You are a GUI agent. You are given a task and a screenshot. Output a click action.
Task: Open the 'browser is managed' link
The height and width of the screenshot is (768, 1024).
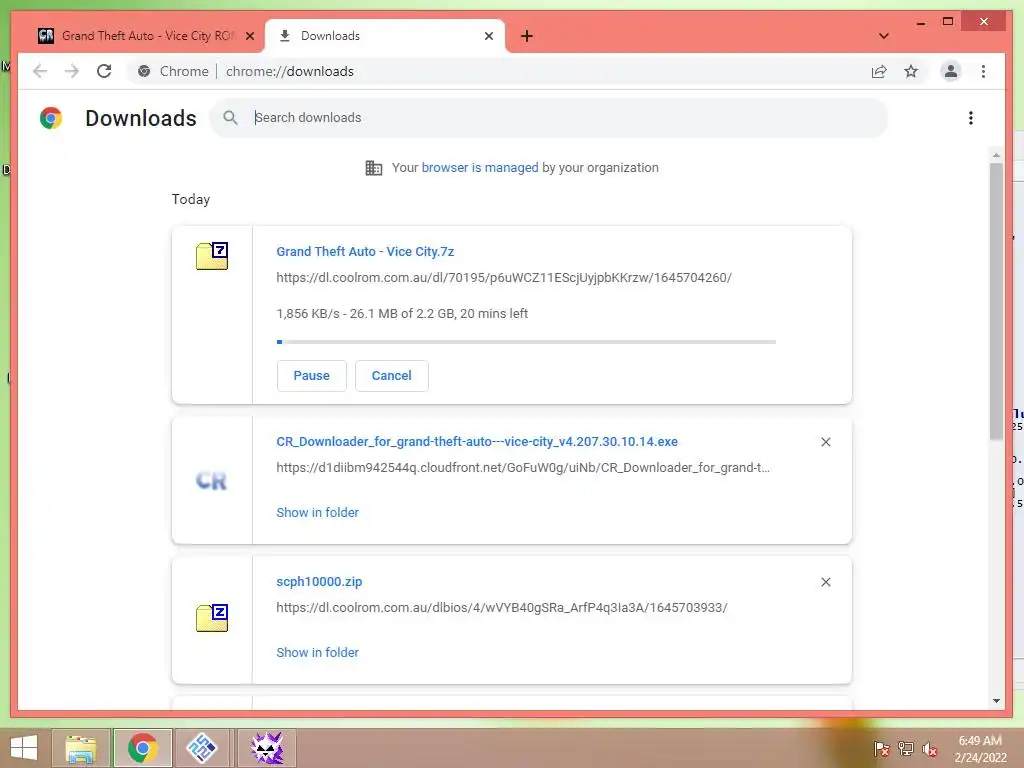coord(480,167)
